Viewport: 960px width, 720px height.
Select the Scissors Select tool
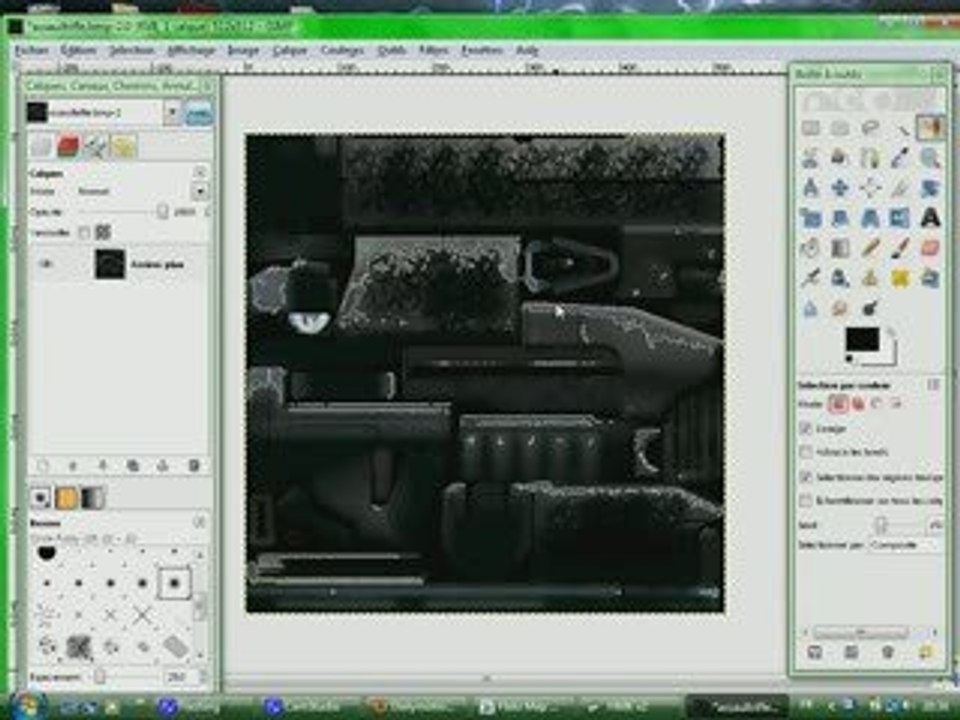(x=811, y=158)
